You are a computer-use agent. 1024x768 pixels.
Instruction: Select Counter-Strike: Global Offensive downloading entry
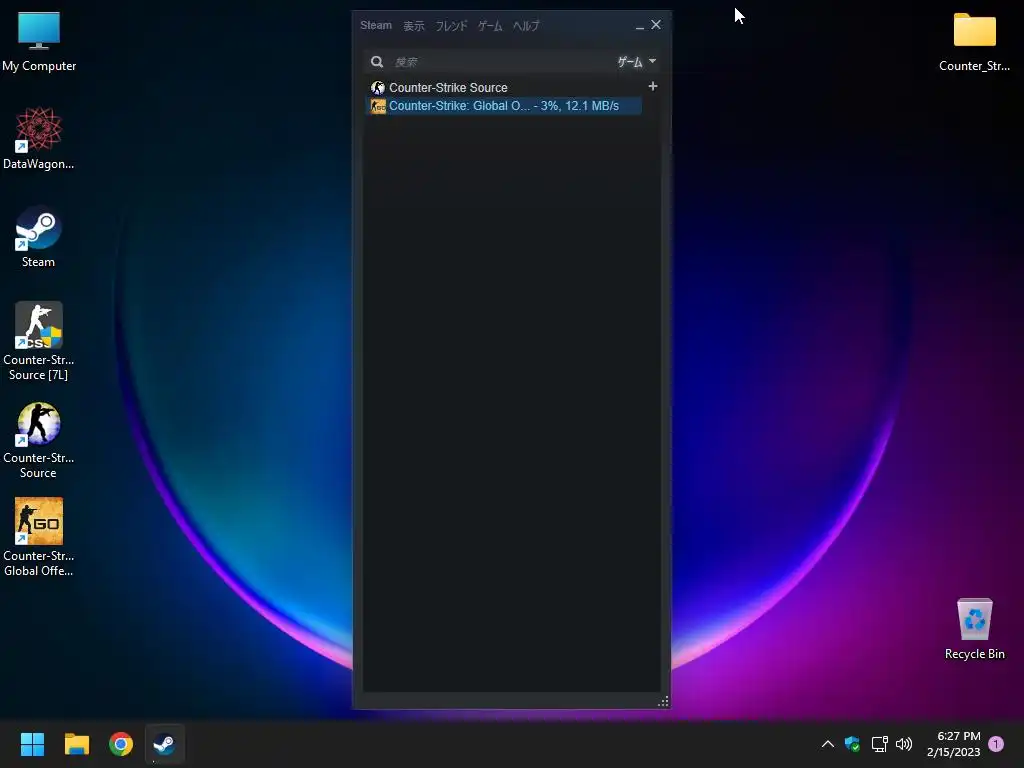click(504, 106)
